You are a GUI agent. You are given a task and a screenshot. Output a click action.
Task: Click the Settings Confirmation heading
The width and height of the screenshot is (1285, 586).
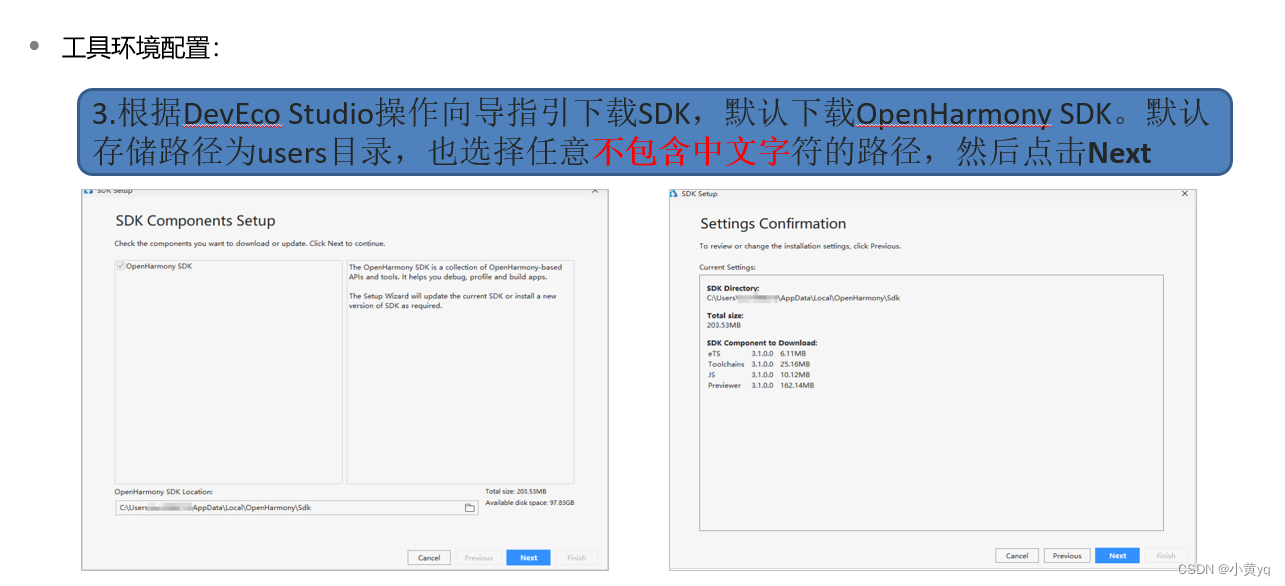point(773,224)
